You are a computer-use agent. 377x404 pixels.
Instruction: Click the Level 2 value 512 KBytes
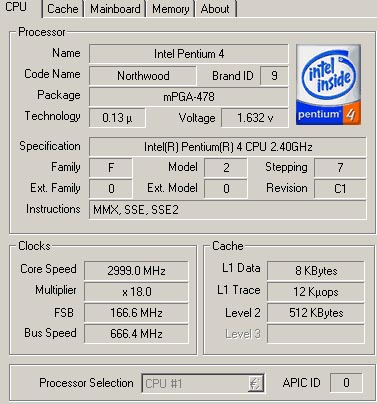coord(316,313)
